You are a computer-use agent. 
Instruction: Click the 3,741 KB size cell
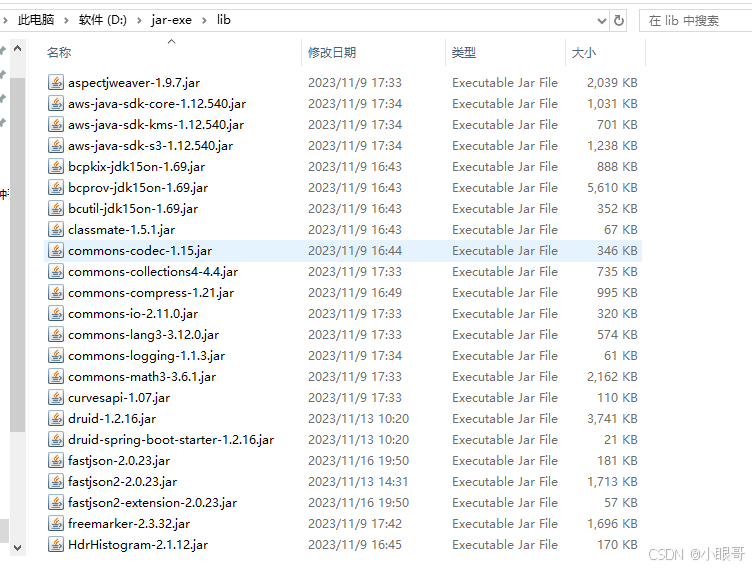612,419
